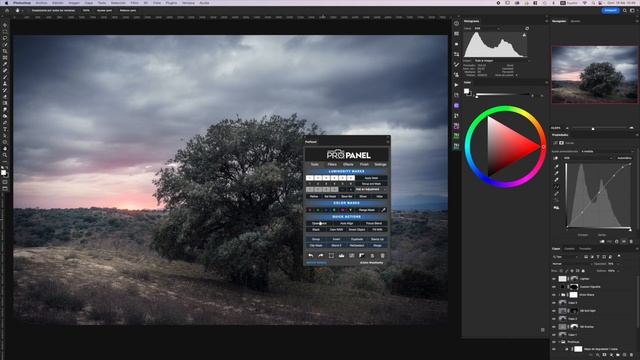Open the RGB channel dropdown in Curves
This screenshot has height=360, width=640.
click(588, 158)
